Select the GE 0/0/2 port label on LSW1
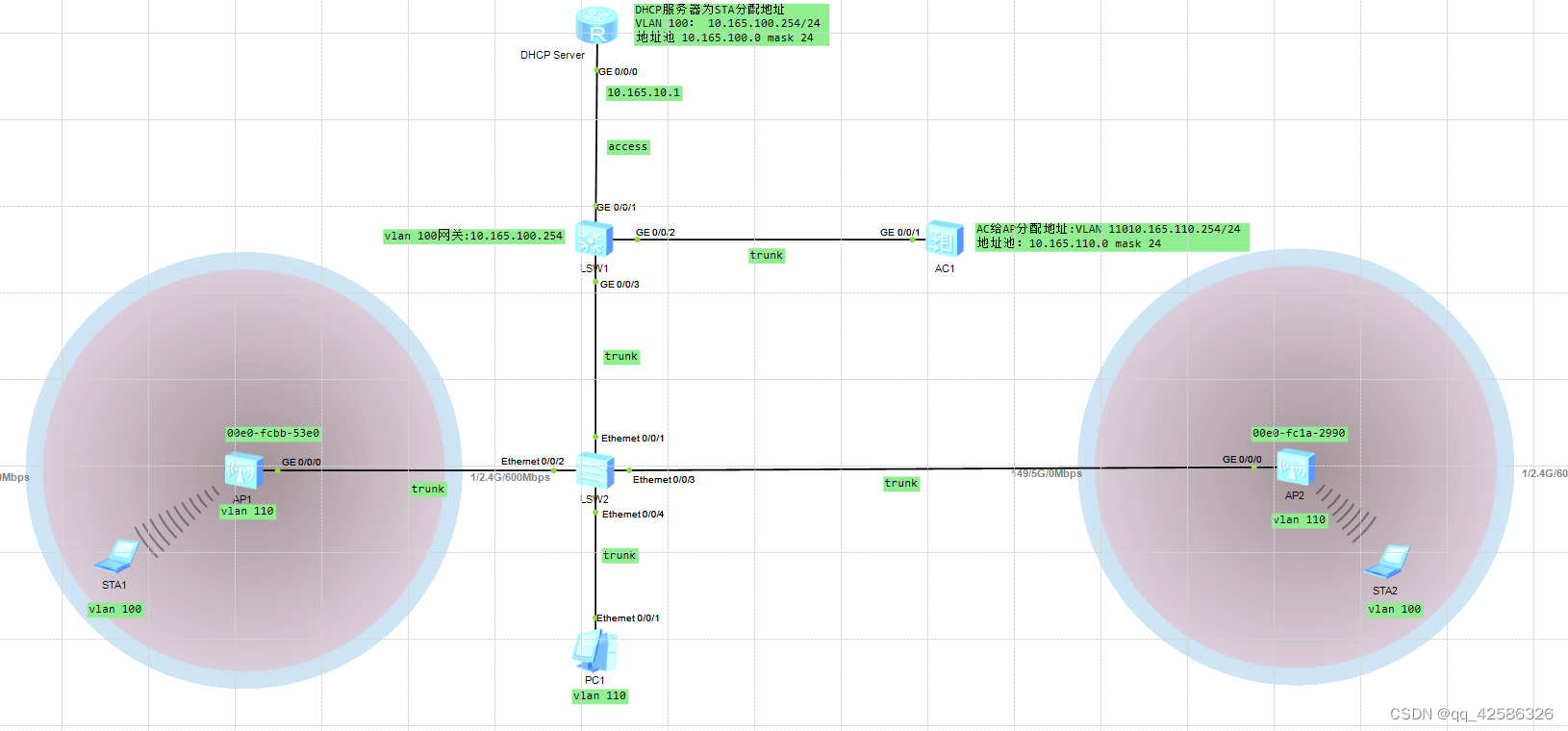The width and height of the screenshot is (1568, 731). coord(655,233)
